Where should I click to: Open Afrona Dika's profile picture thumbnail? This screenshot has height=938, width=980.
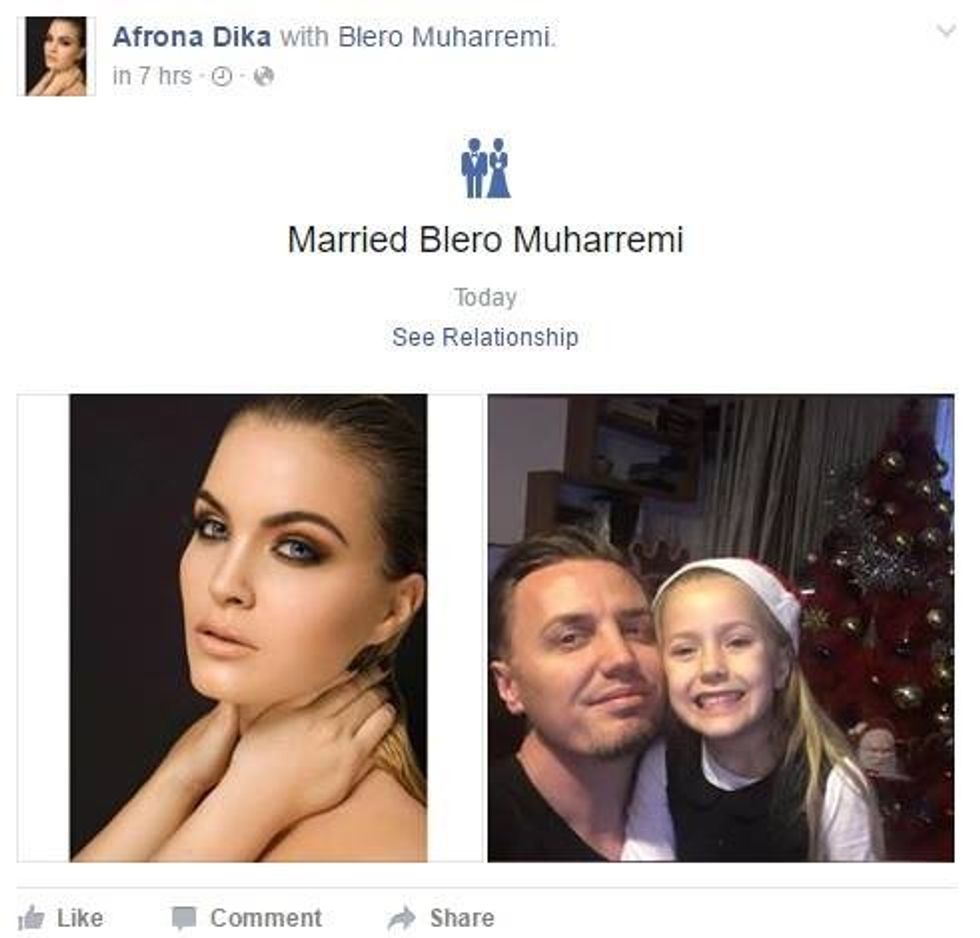pos(56,56)
